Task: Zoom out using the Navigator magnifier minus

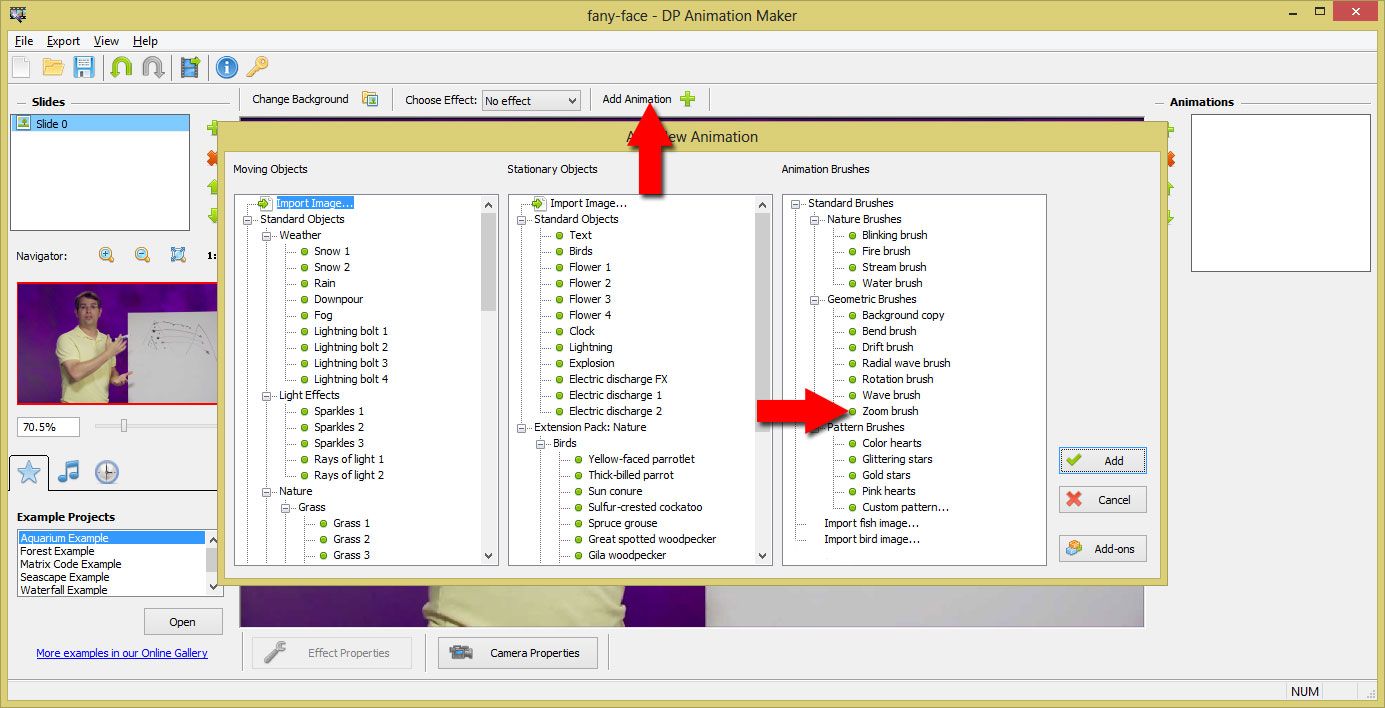Action: click(142, 255)
